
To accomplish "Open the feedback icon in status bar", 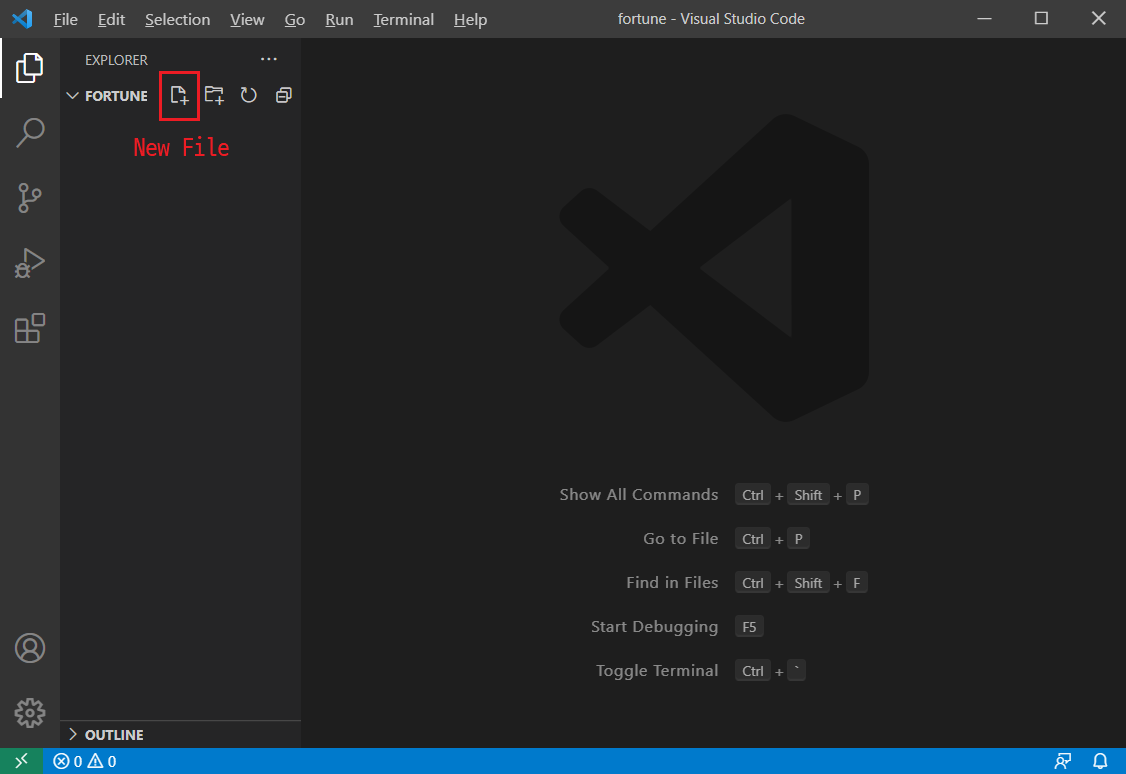I will point(1063,760).
